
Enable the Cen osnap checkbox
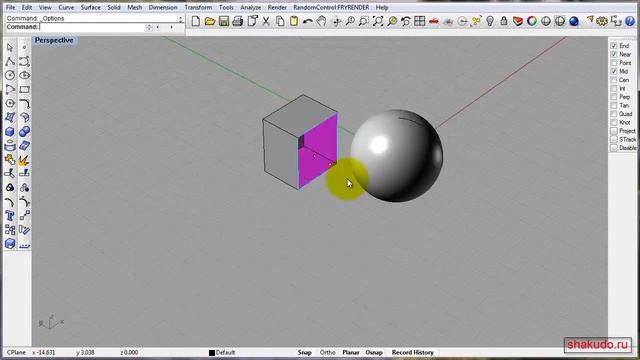(x=613, y=80)
